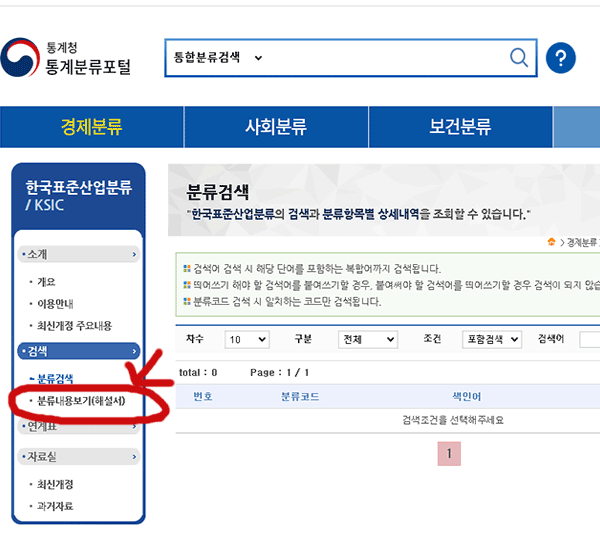Expand the 연계표 sidebar section

pos(78,426)
